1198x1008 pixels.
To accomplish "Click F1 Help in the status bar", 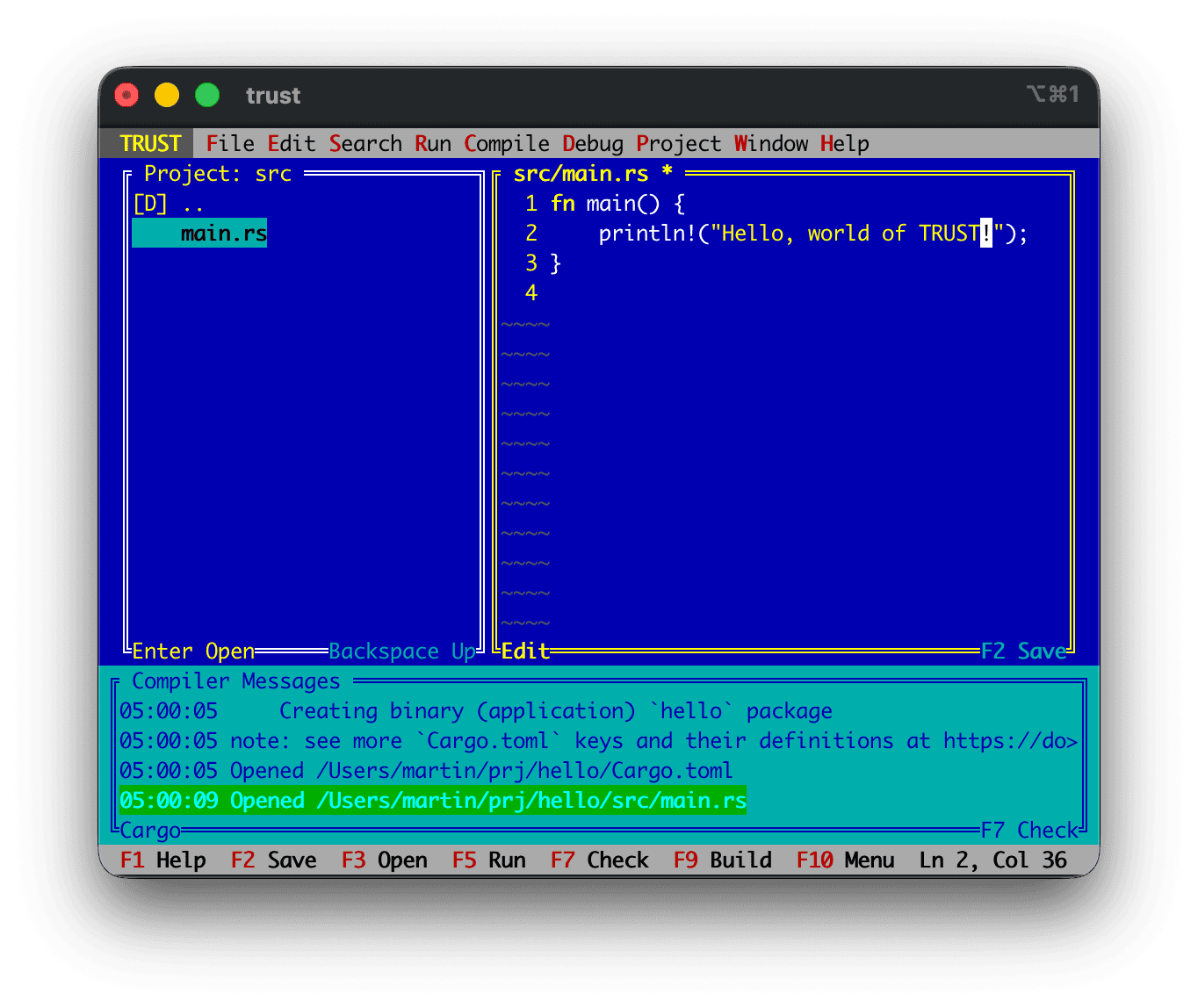I will 162,860.
